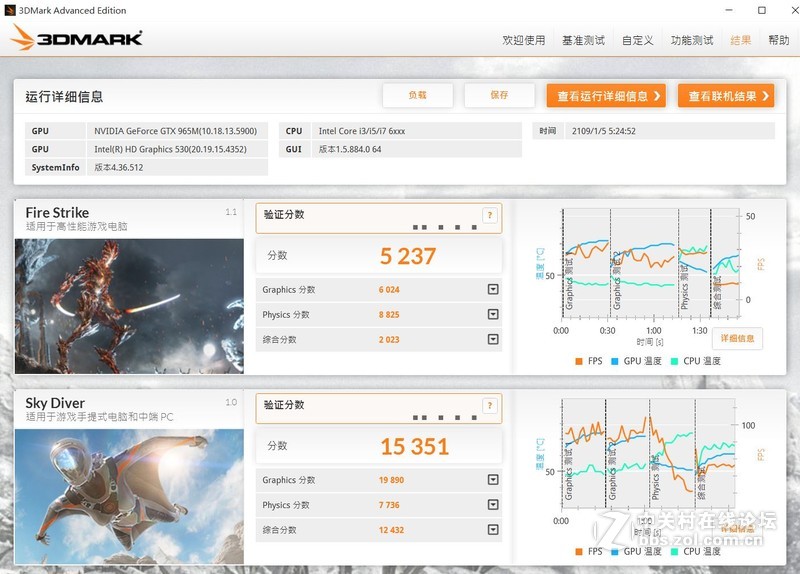Expand Sky Diver combined score 12 432 details

pos(493,530)
